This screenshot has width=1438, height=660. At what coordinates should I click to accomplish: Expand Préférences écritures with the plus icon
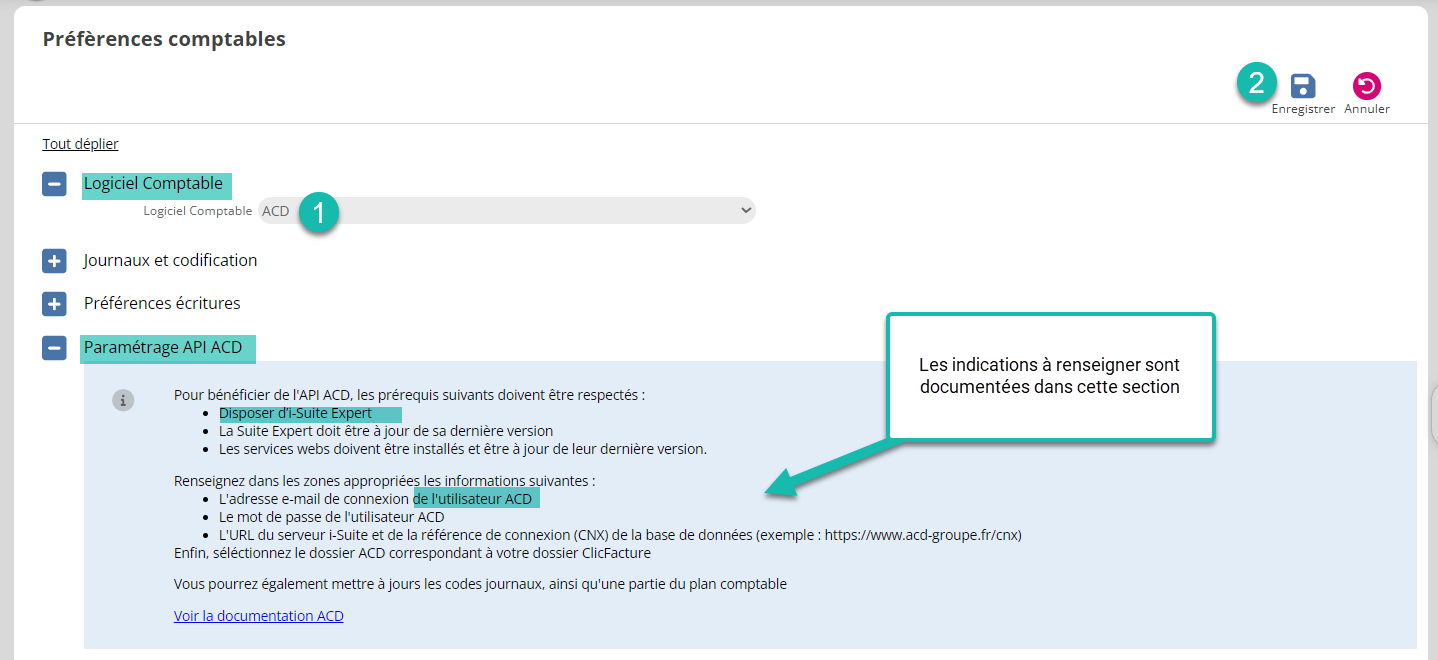point(54,303)
